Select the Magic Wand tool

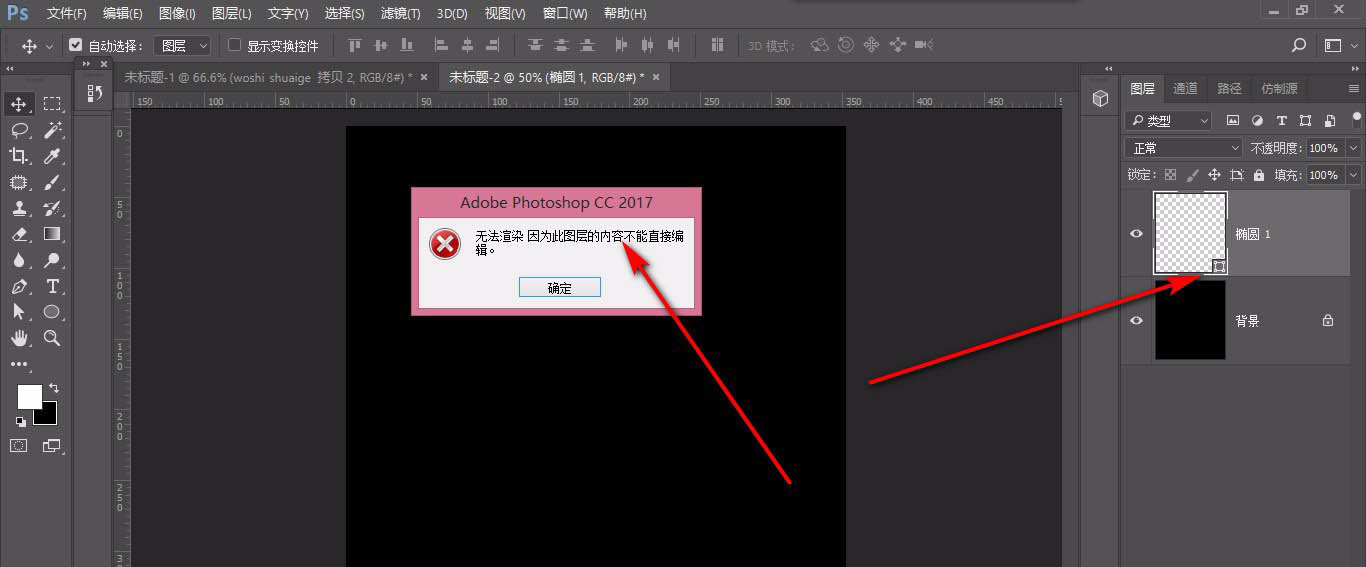[52, 130]
